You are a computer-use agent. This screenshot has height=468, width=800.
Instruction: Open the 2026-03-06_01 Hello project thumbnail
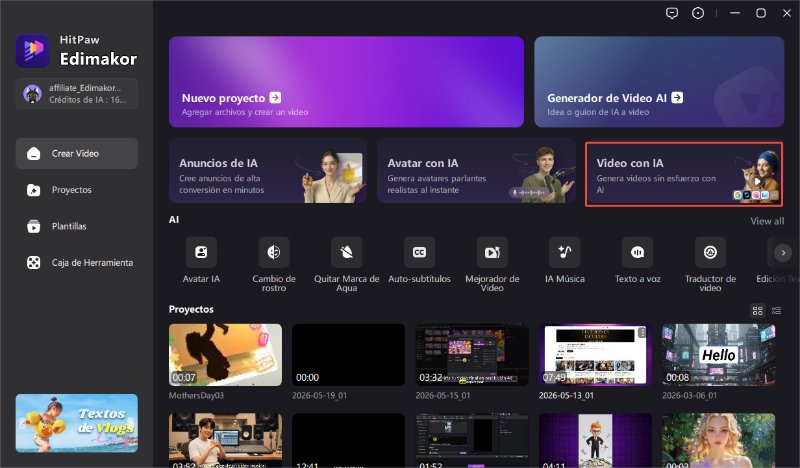[718, 355]
